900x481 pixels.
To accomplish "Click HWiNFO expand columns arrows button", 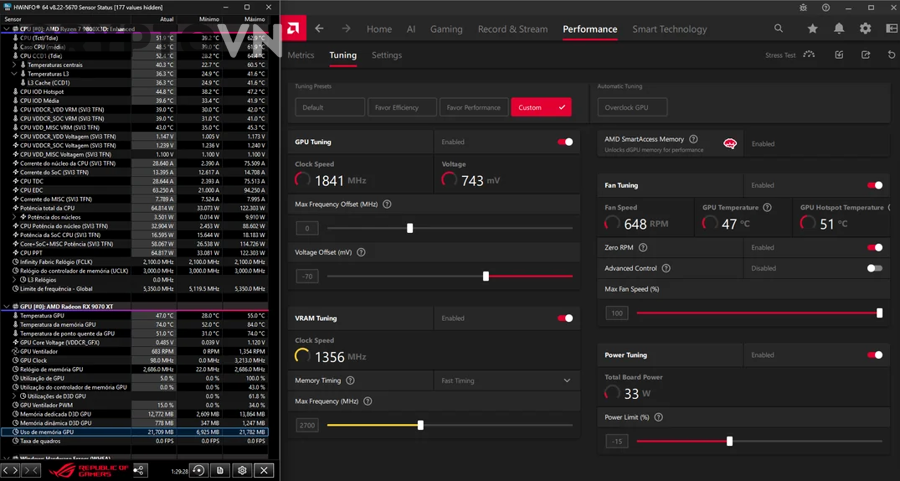I will coord(10,471).
